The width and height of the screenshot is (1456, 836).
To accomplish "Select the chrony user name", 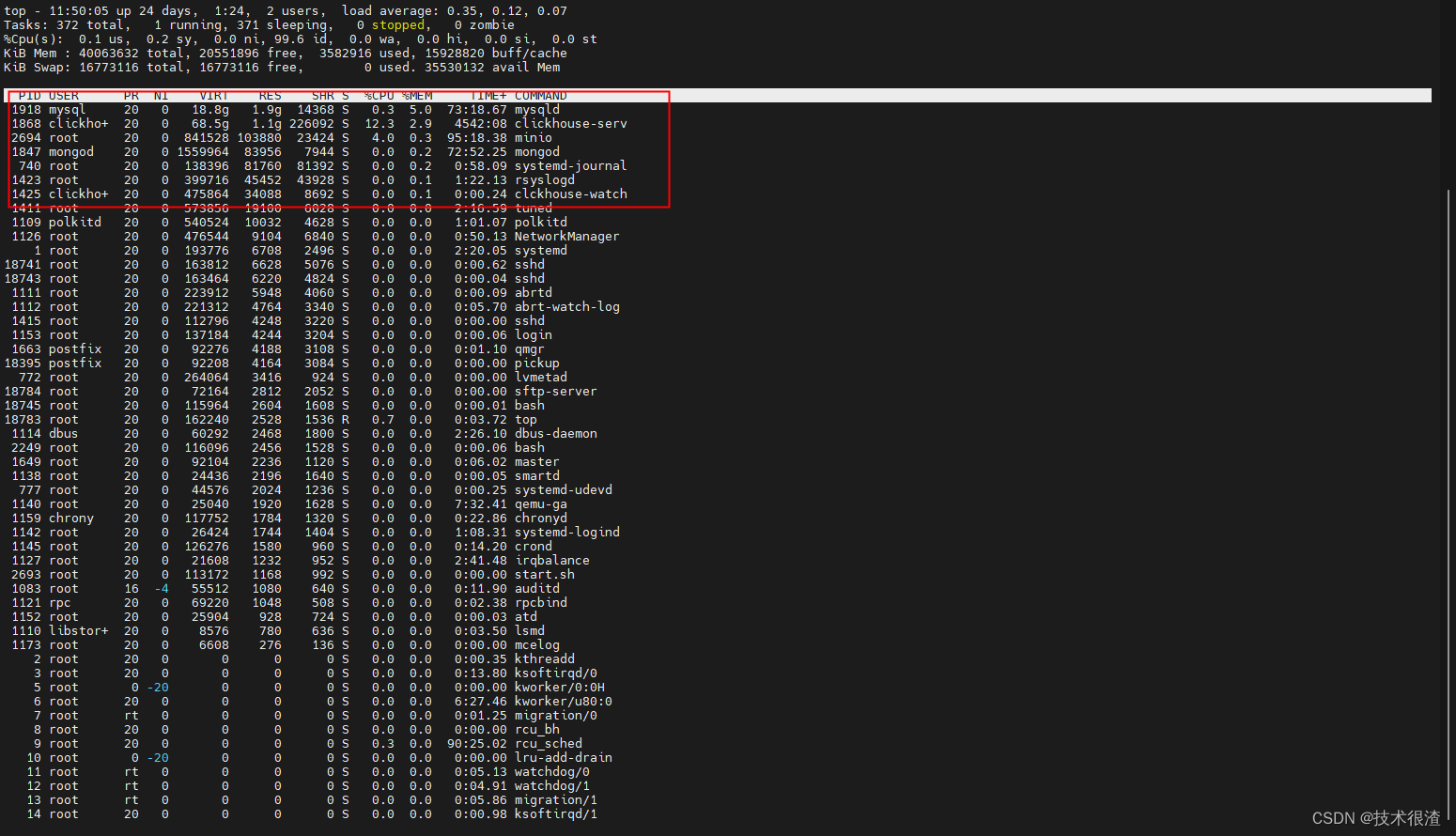I will tap(71, 519).
